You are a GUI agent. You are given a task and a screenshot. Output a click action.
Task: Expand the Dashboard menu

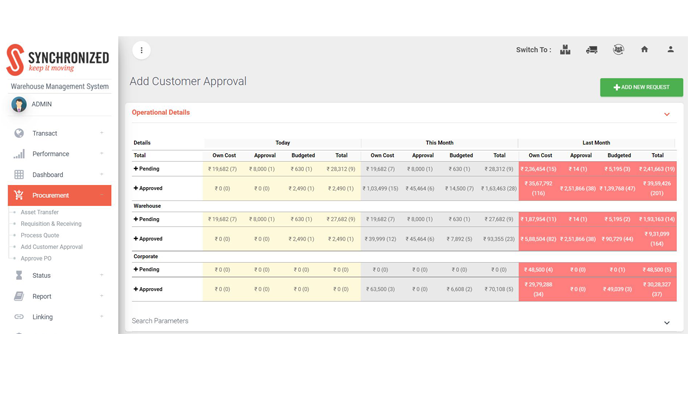click(102, 174)
